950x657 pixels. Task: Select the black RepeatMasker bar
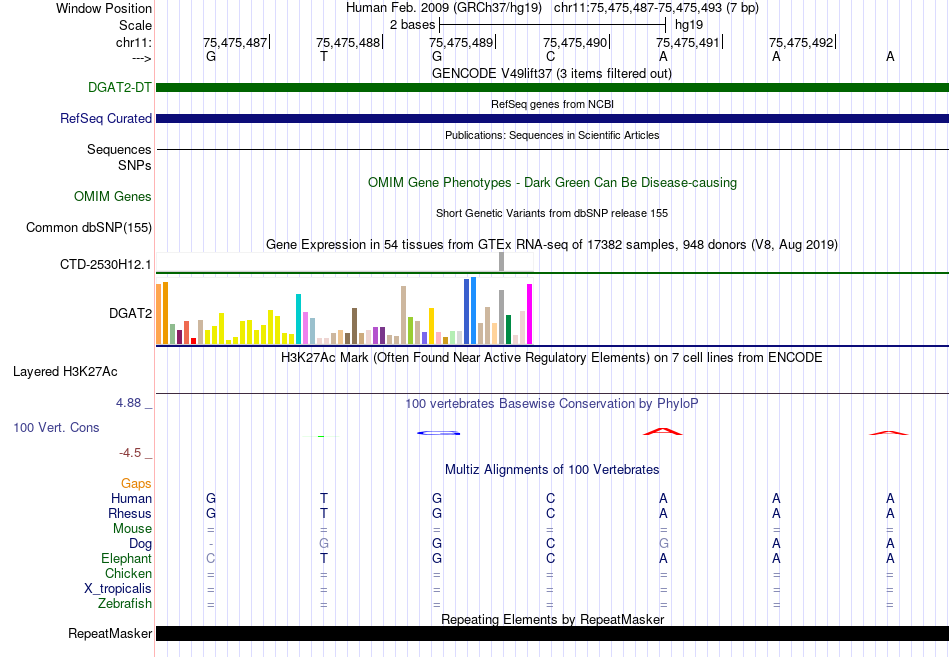coord(552,633)
